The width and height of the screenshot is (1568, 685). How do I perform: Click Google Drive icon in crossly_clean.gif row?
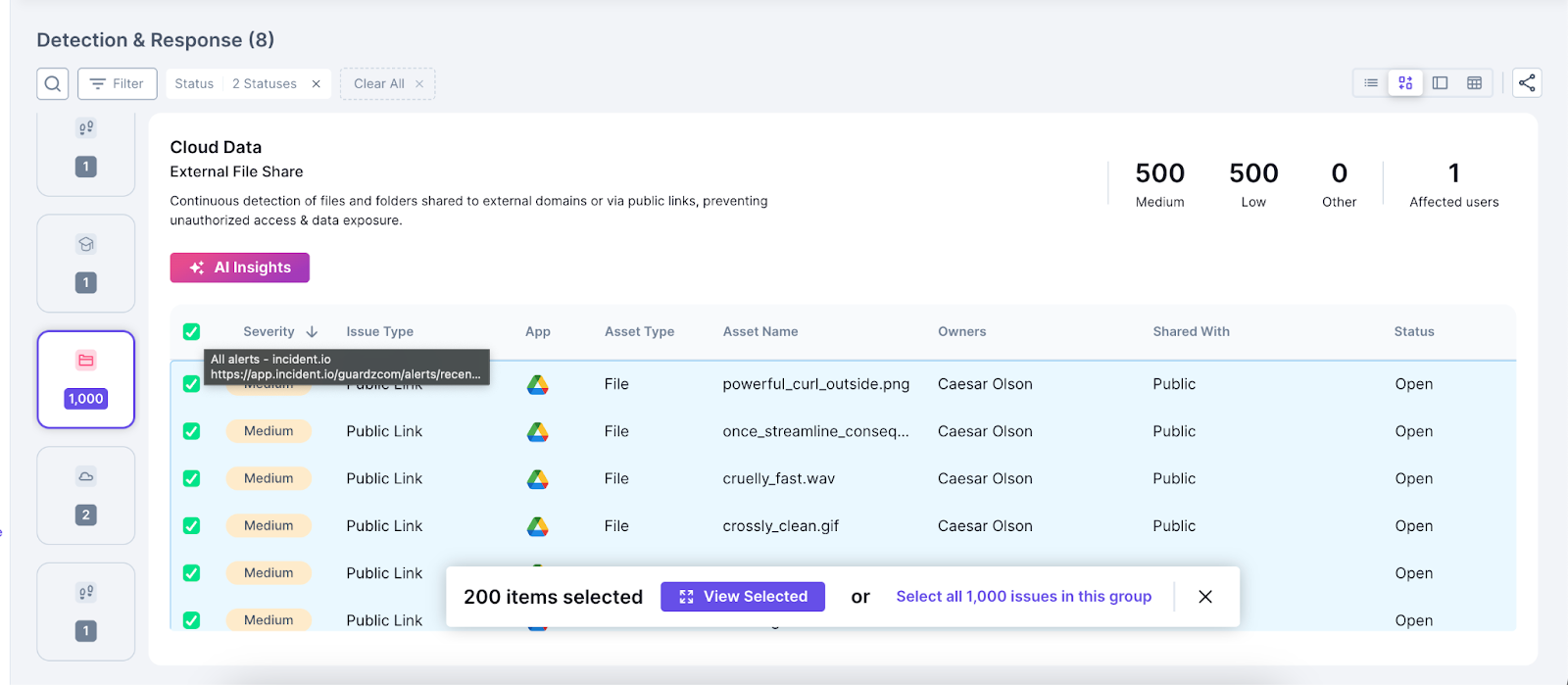pyautogui.click(x=537, y=526)
